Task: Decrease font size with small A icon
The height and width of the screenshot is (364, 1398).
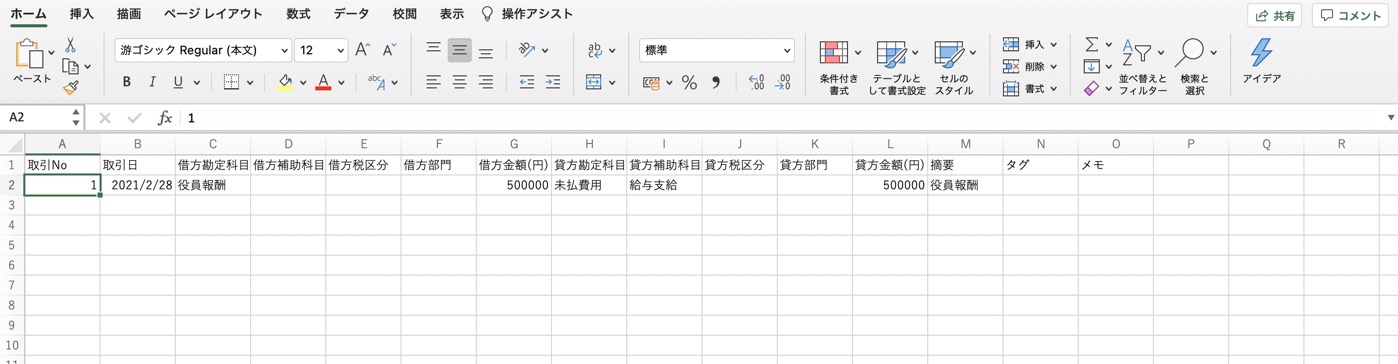Action: 389,50
